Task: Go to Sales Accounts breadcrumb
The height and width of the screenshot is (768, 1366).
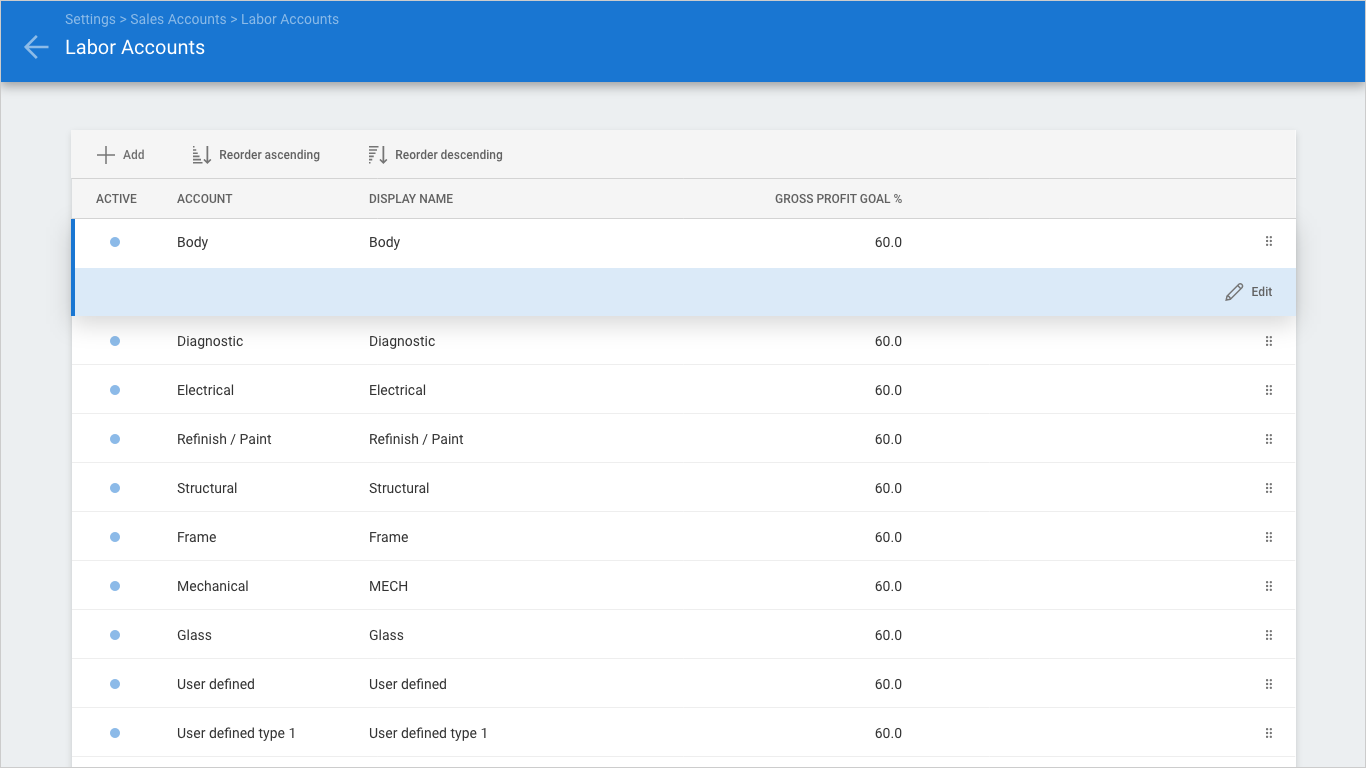Action: 179,19
